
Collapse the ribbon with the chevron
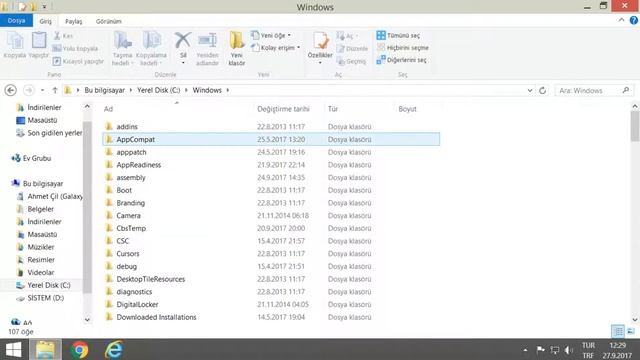tap(621, 20)
